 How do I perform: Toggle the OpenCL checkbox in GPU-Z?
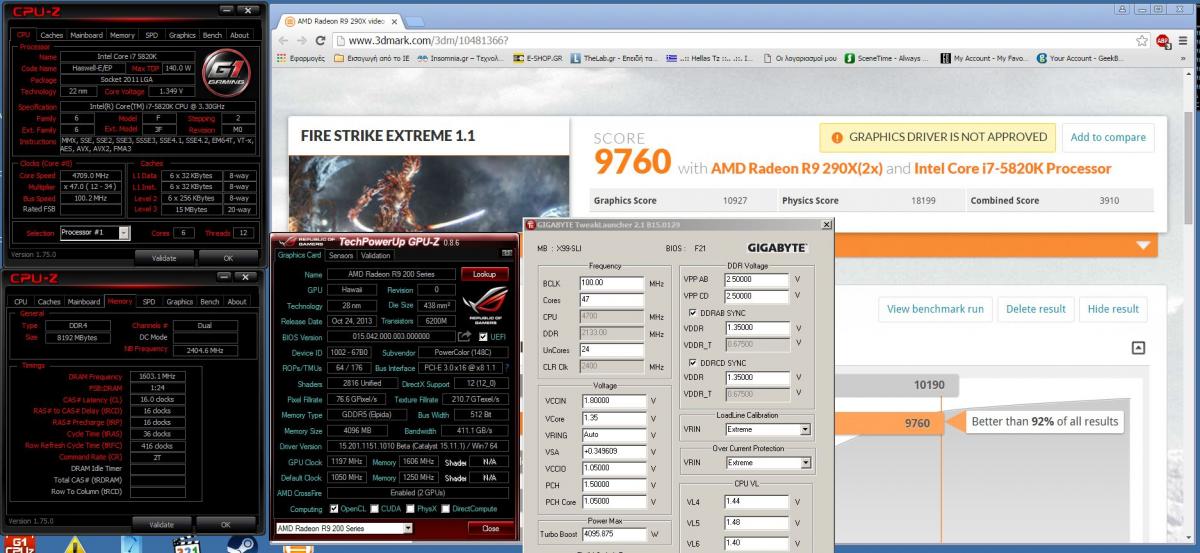[x=335, y=509]
